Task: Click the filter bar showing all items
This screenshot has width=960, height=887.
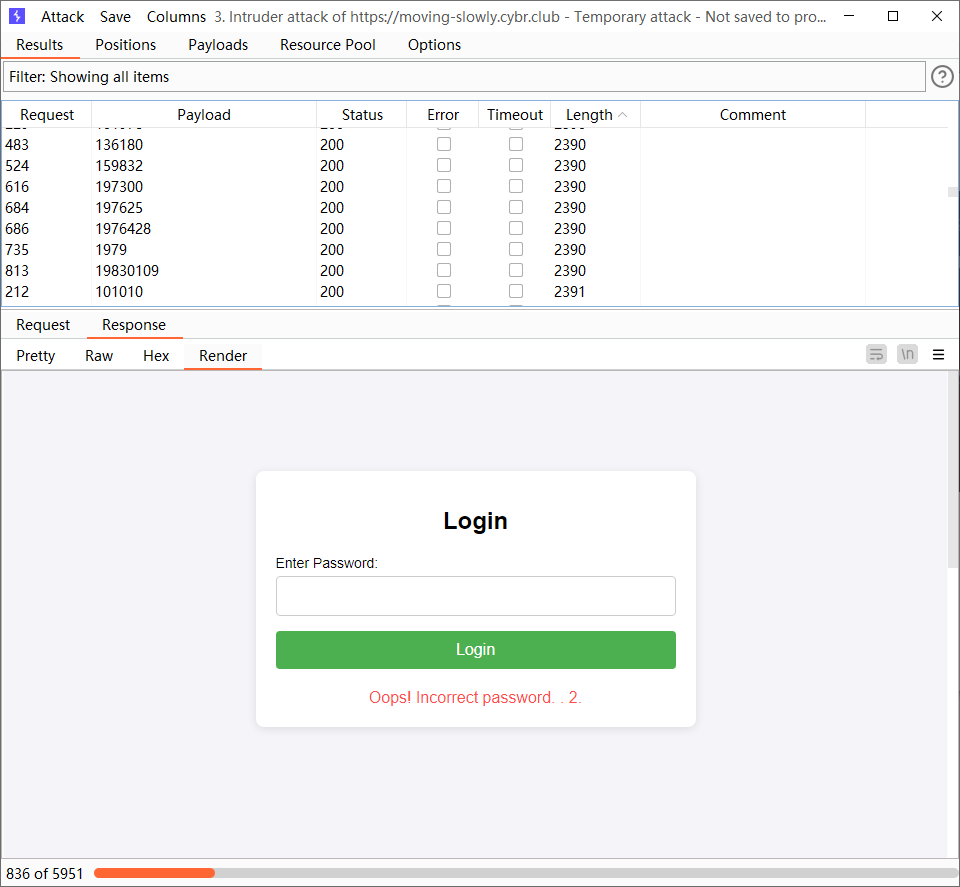Action: tap(464, 77)
